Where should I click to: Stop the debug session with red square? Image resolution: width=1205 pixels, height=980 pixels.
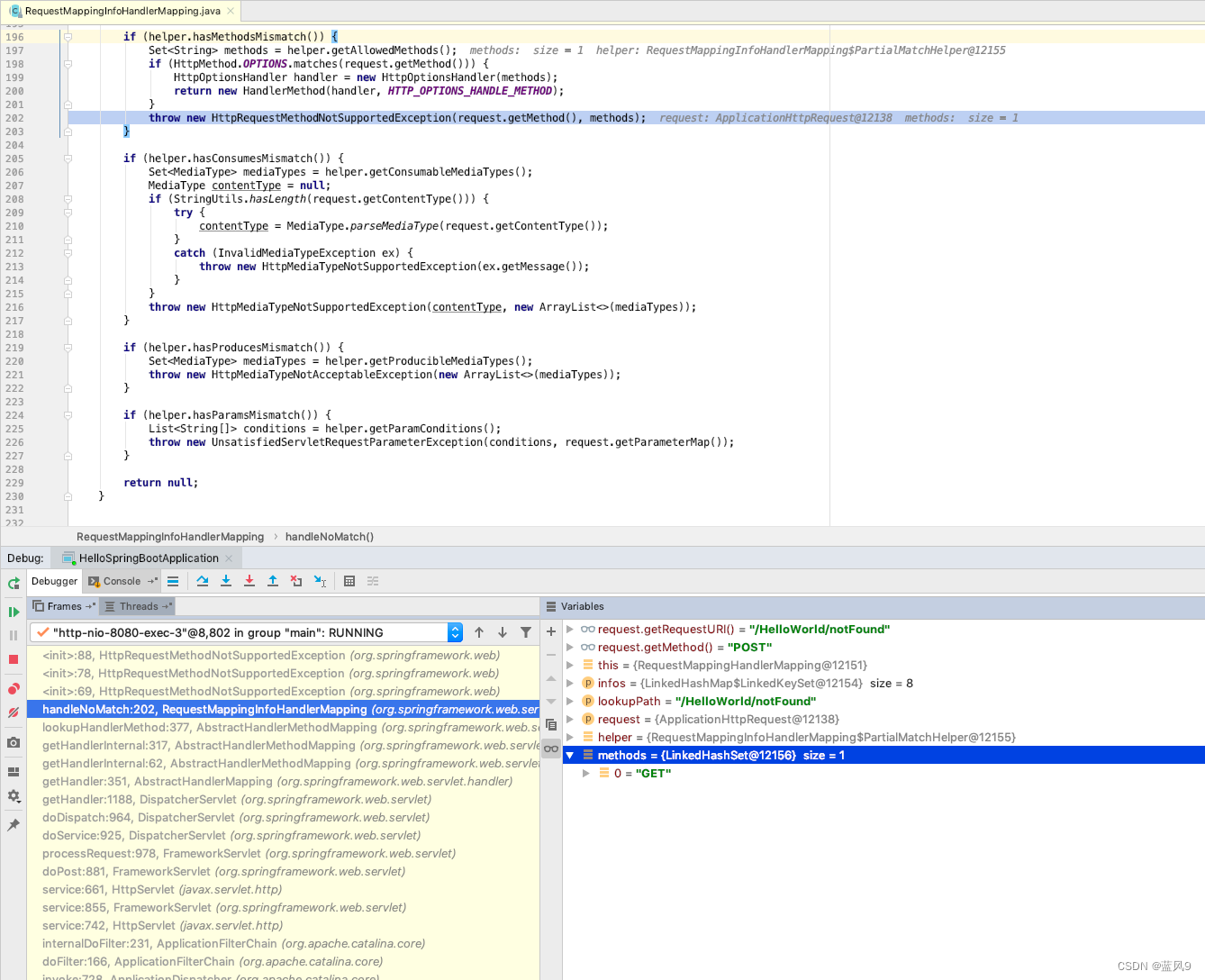(x=14, y=659)
